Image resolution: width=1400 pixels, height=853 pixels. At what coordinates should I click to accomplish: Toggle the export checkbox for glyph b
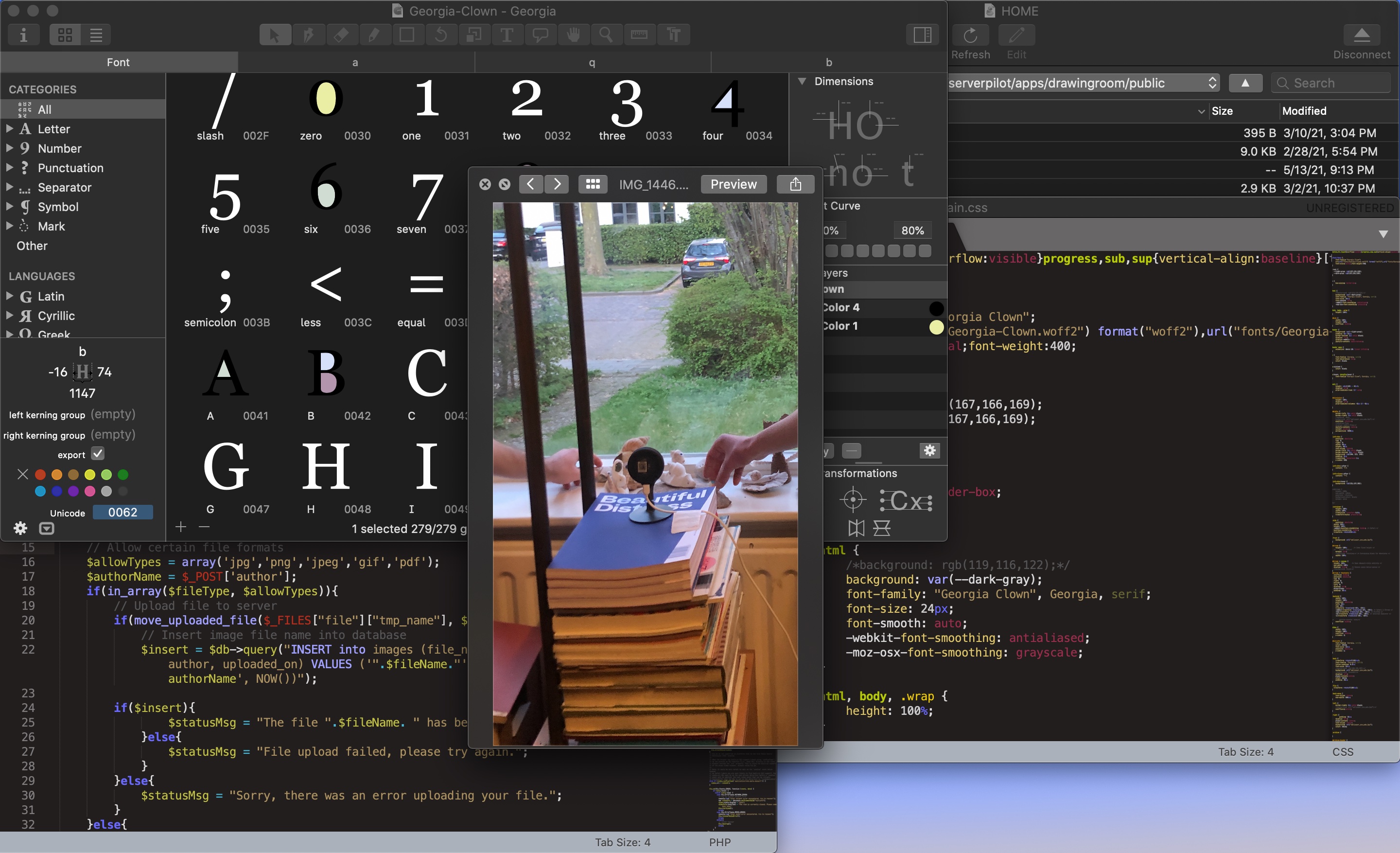[x=98, y=454]
